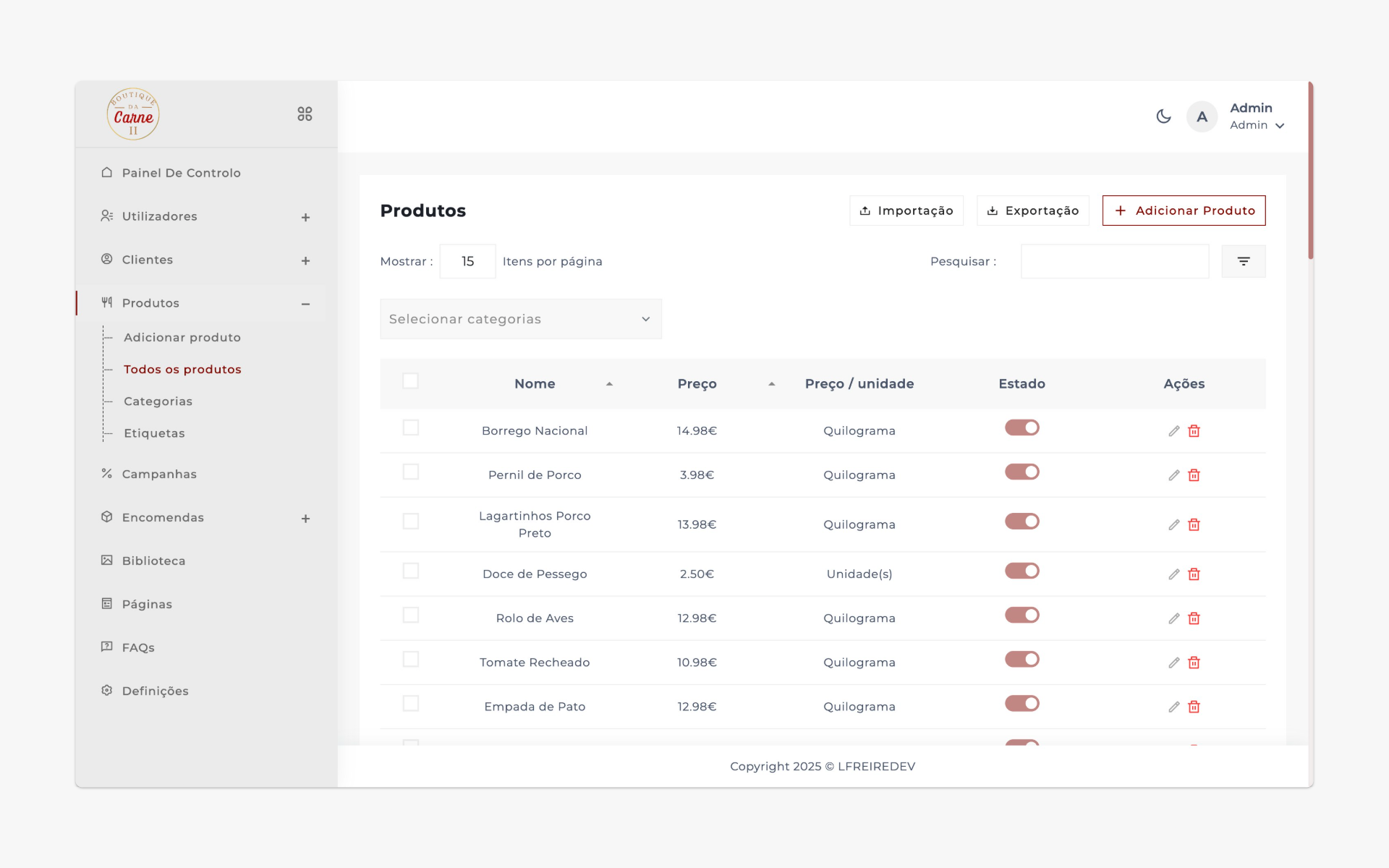Check the checkbox for Empada de Pato

coord(410,703)
